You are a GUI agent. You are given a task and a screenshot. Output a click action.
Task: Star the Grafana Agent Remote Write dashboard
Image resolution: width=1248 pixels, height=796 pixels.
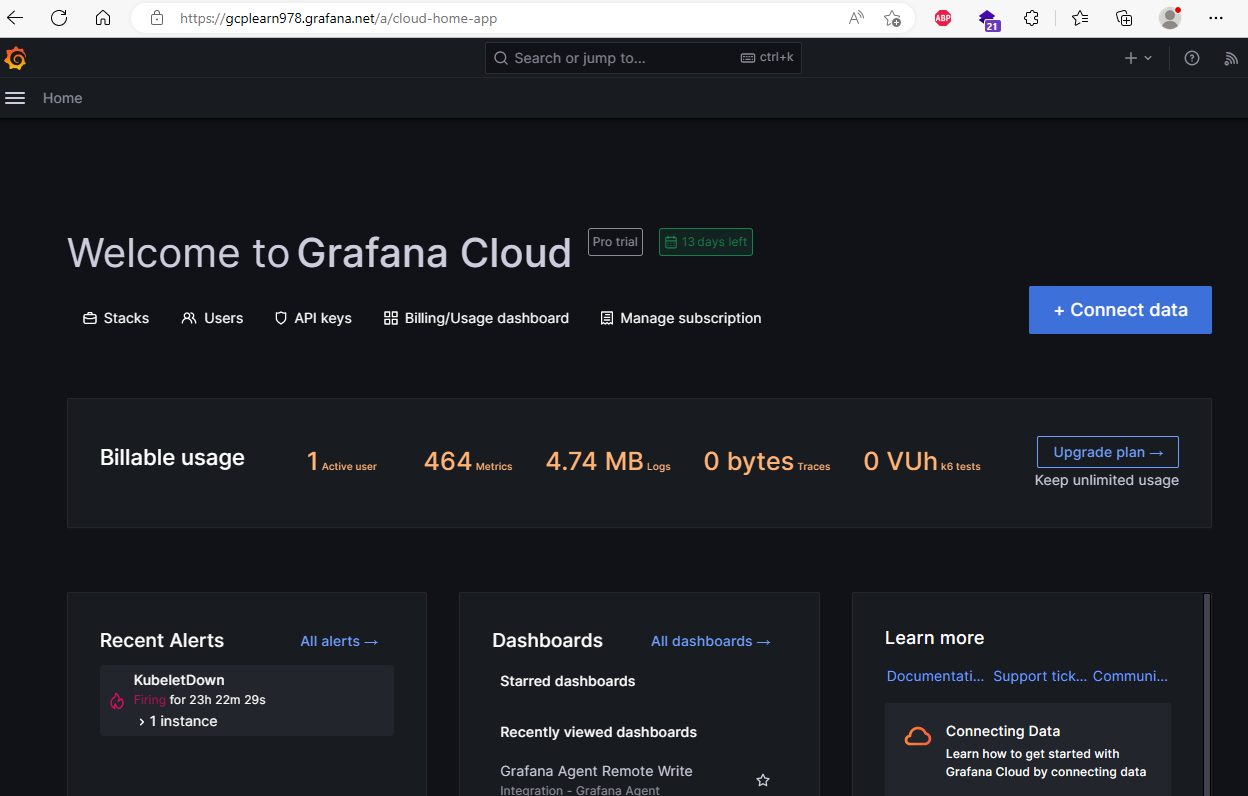pos(763,780)
